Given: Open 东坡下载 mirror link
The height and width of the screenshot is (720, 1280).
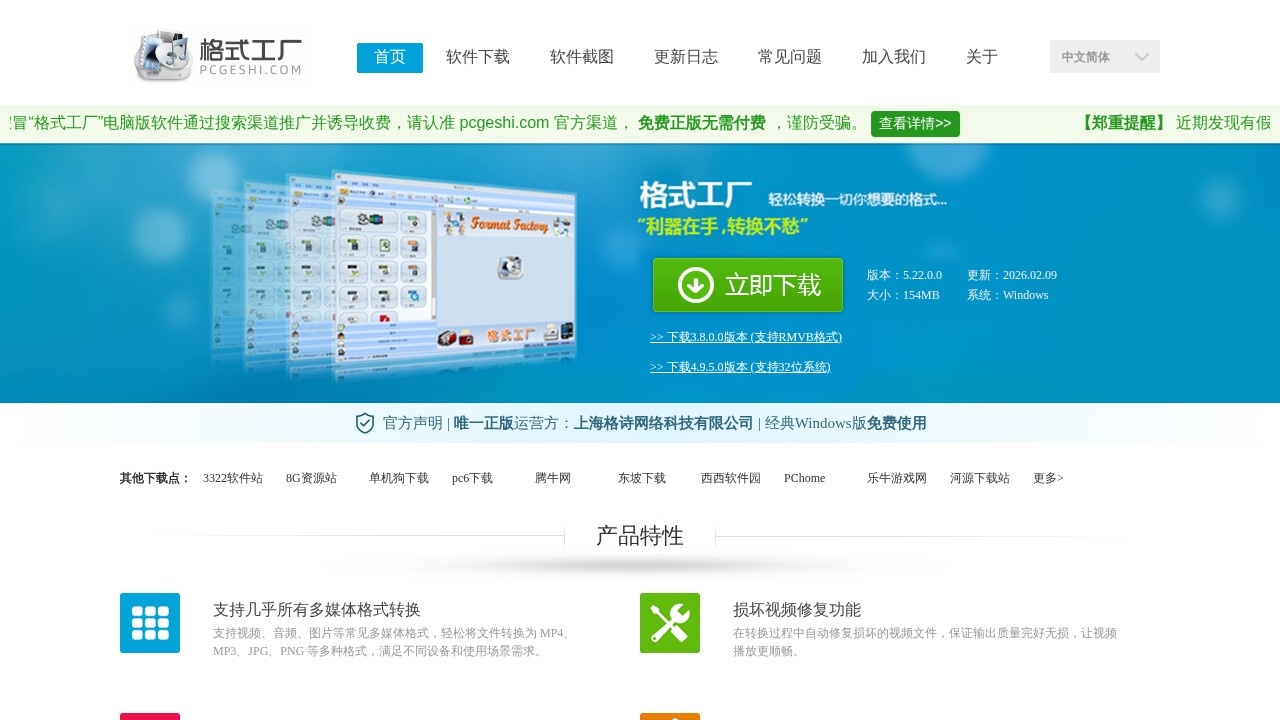Looking at the screenshot, I should 642,478.
